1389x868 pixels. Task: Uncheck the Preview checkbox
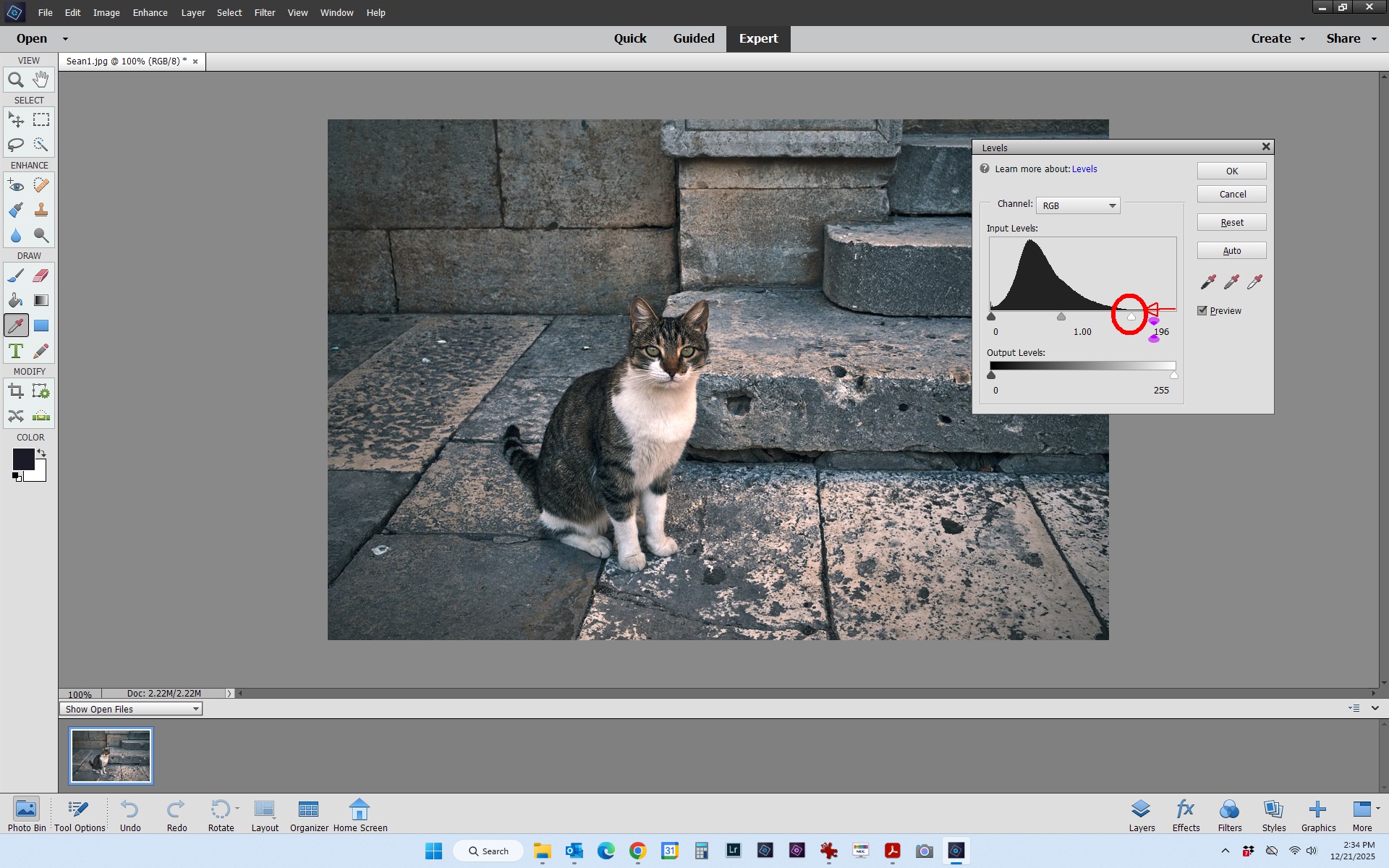pyautogui.click(x=1202, y=310)
